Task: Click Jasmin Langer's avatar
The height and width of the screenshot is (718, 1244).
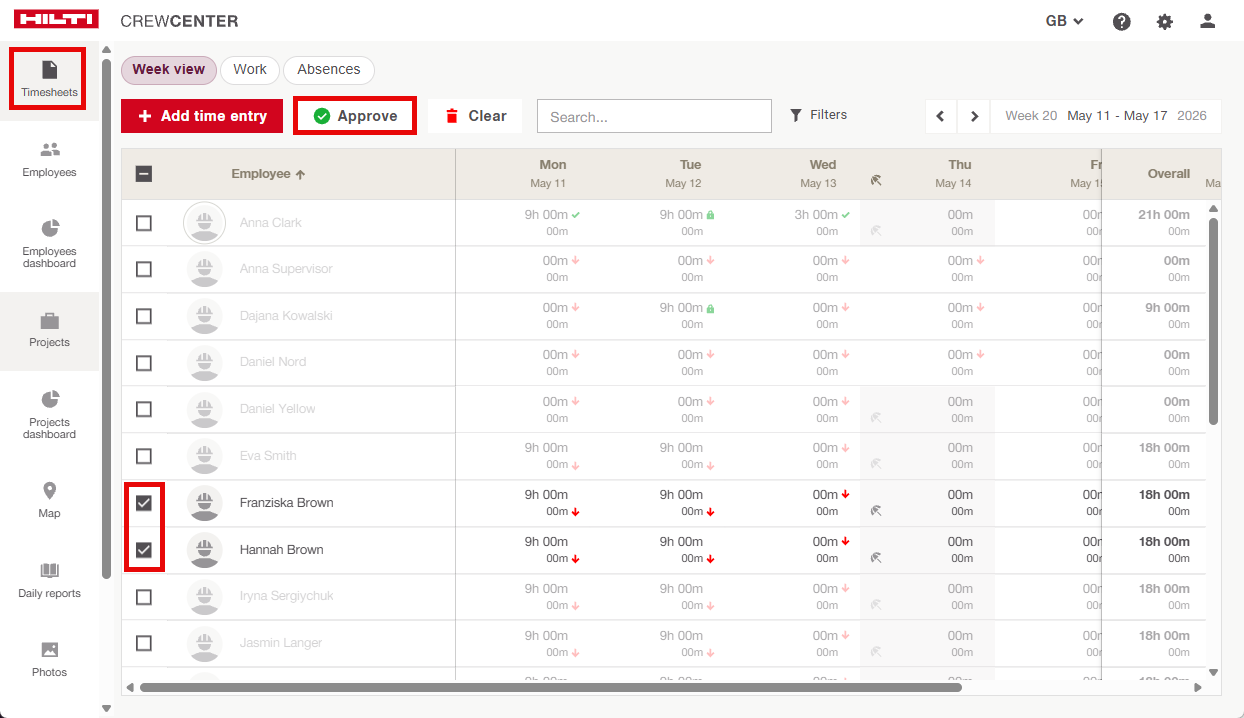Action: [x=205, y=643]
